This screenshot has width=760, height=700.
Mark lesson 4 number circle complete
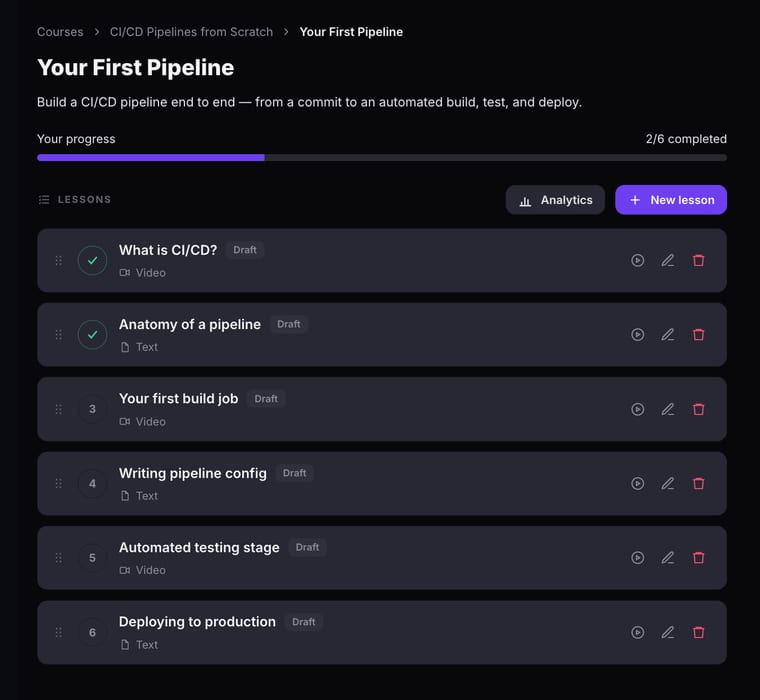pos(92,483)
